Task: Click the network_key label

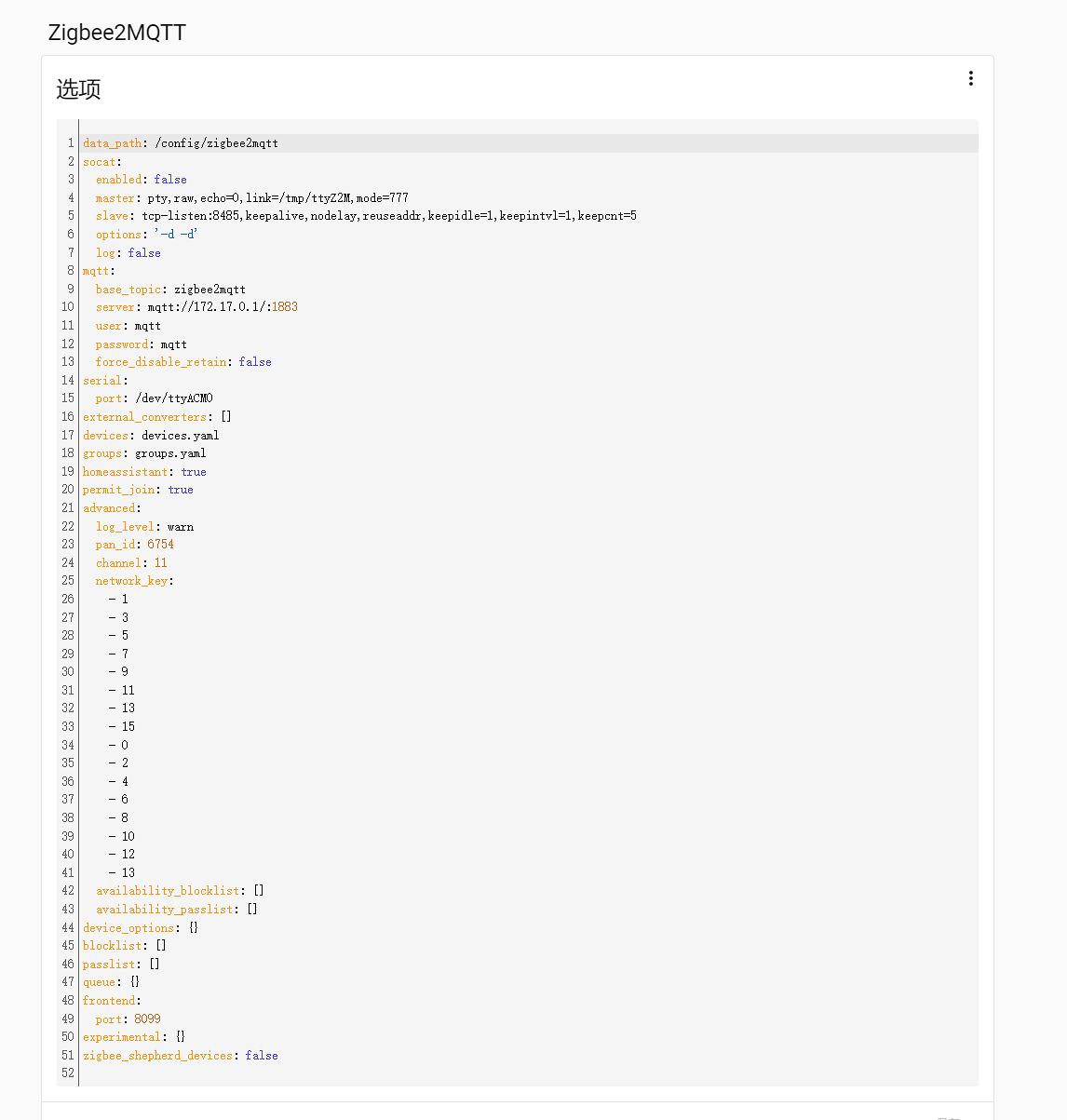Action: (131, 581)
